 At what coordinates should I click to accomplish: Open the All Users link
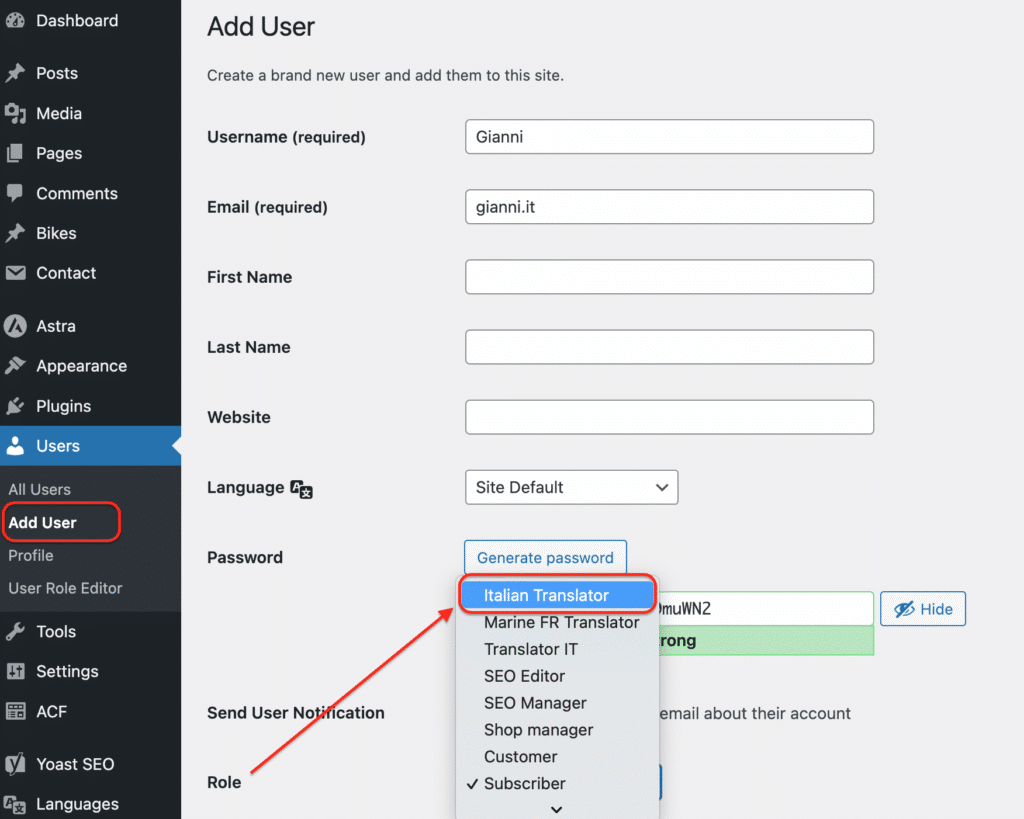(39, 489)
